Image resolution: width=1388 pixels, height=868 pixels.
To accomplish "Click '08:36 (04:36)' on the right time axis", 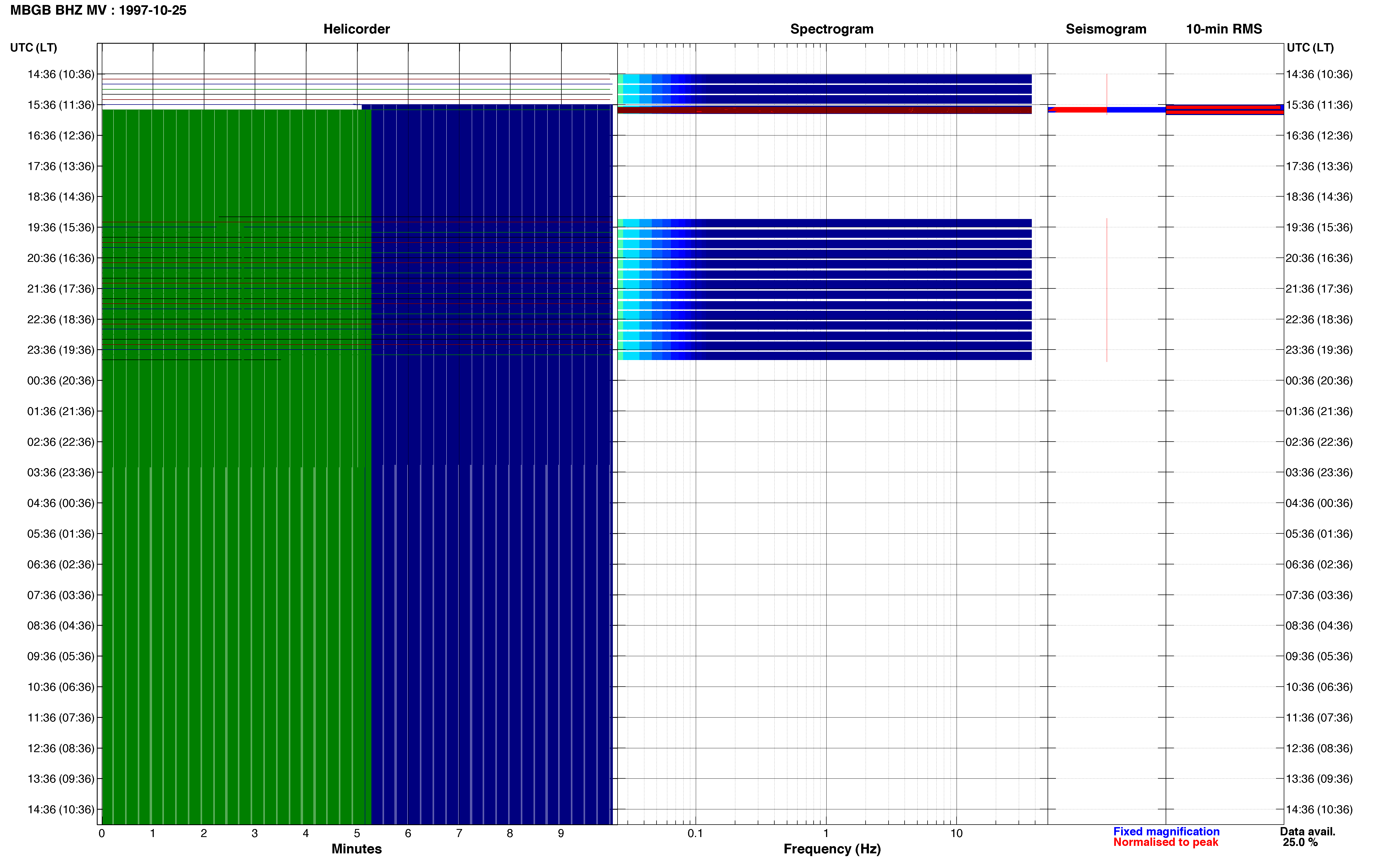I will (1319, 626).
